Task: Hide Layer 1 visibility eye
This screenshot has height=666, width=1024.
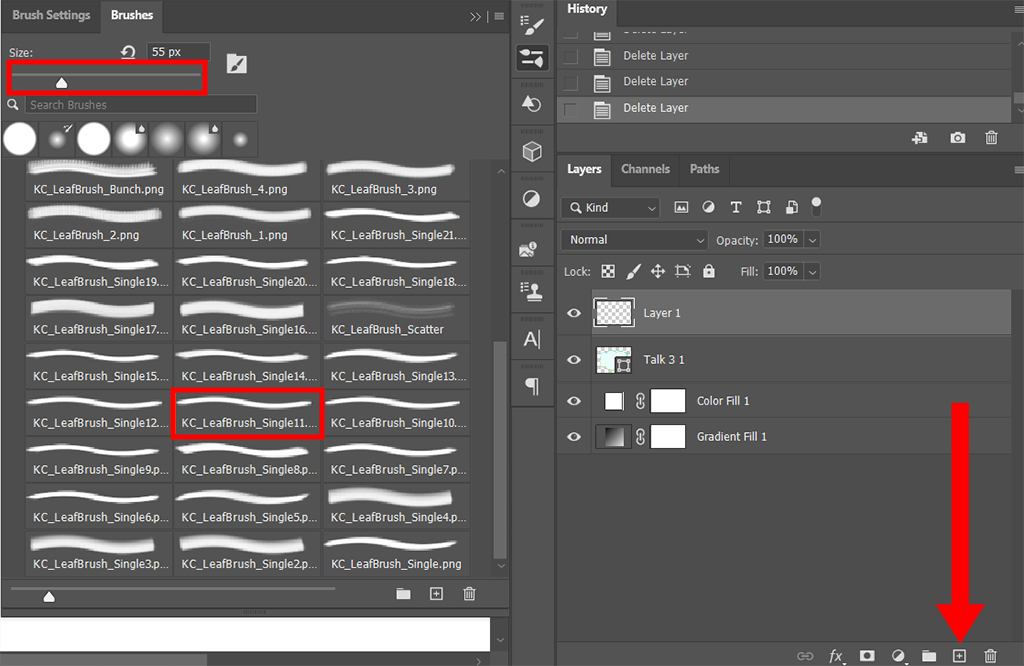Action: pyautogui.click(x=574, y=313)
